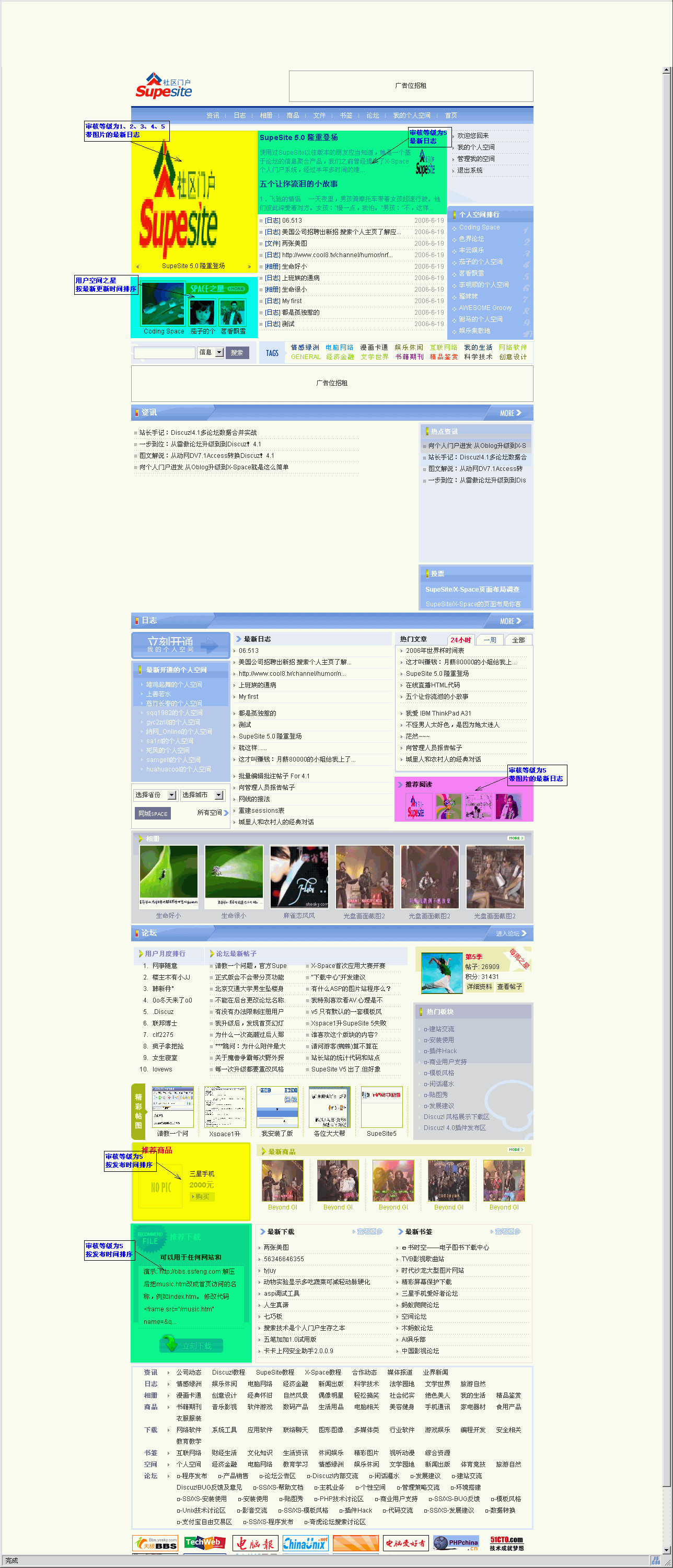Open the 相册 navigation menu item
This screenshot has width=673, height=1568.
(266, 115)
